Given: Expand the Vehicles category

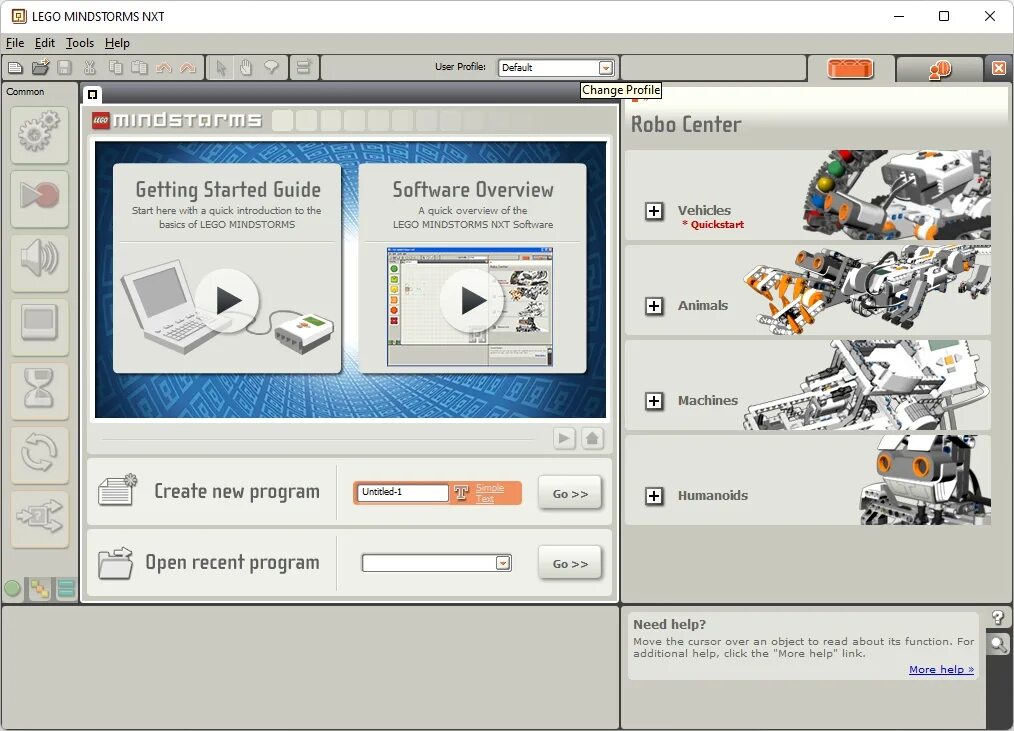Looking at the screenshot, I should (x=654, y=211).
